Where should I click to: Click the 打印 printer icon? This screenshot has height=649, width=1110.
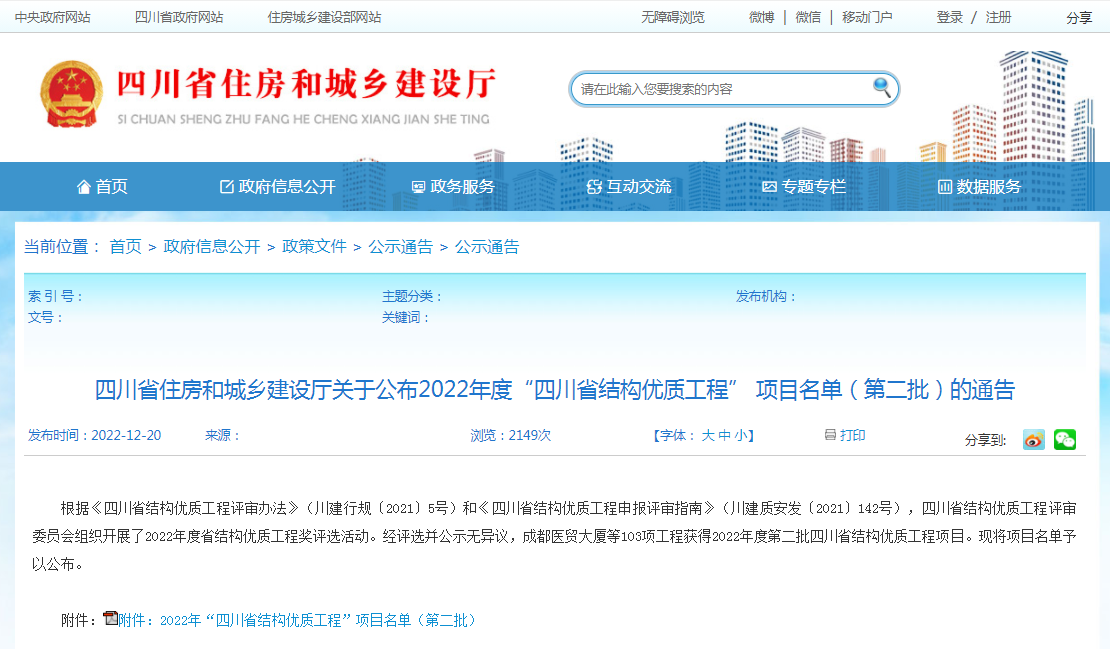click(829, 434)
